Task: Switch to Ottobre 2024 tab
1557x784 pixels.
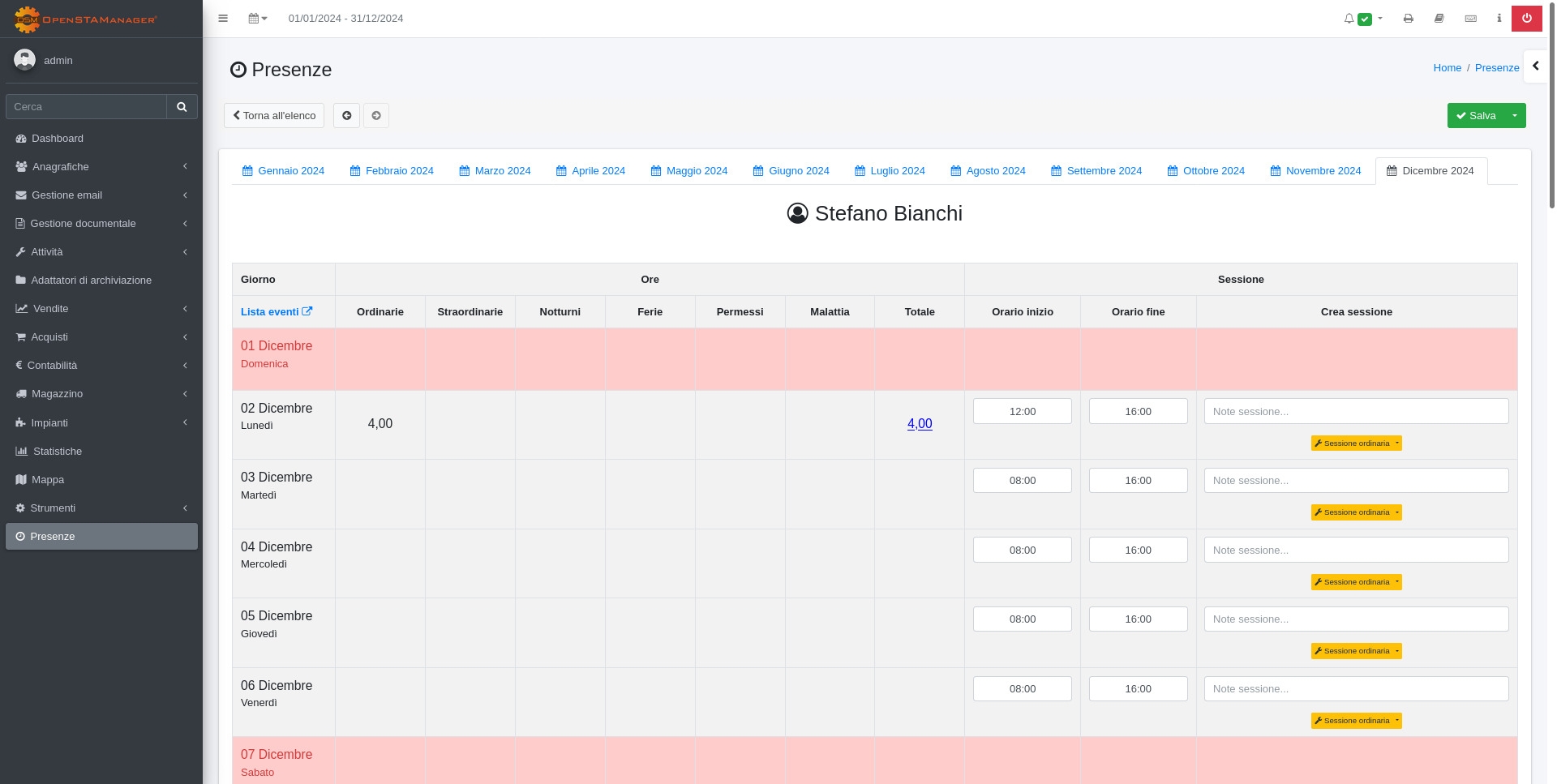Action: [x=1206, y=170]
